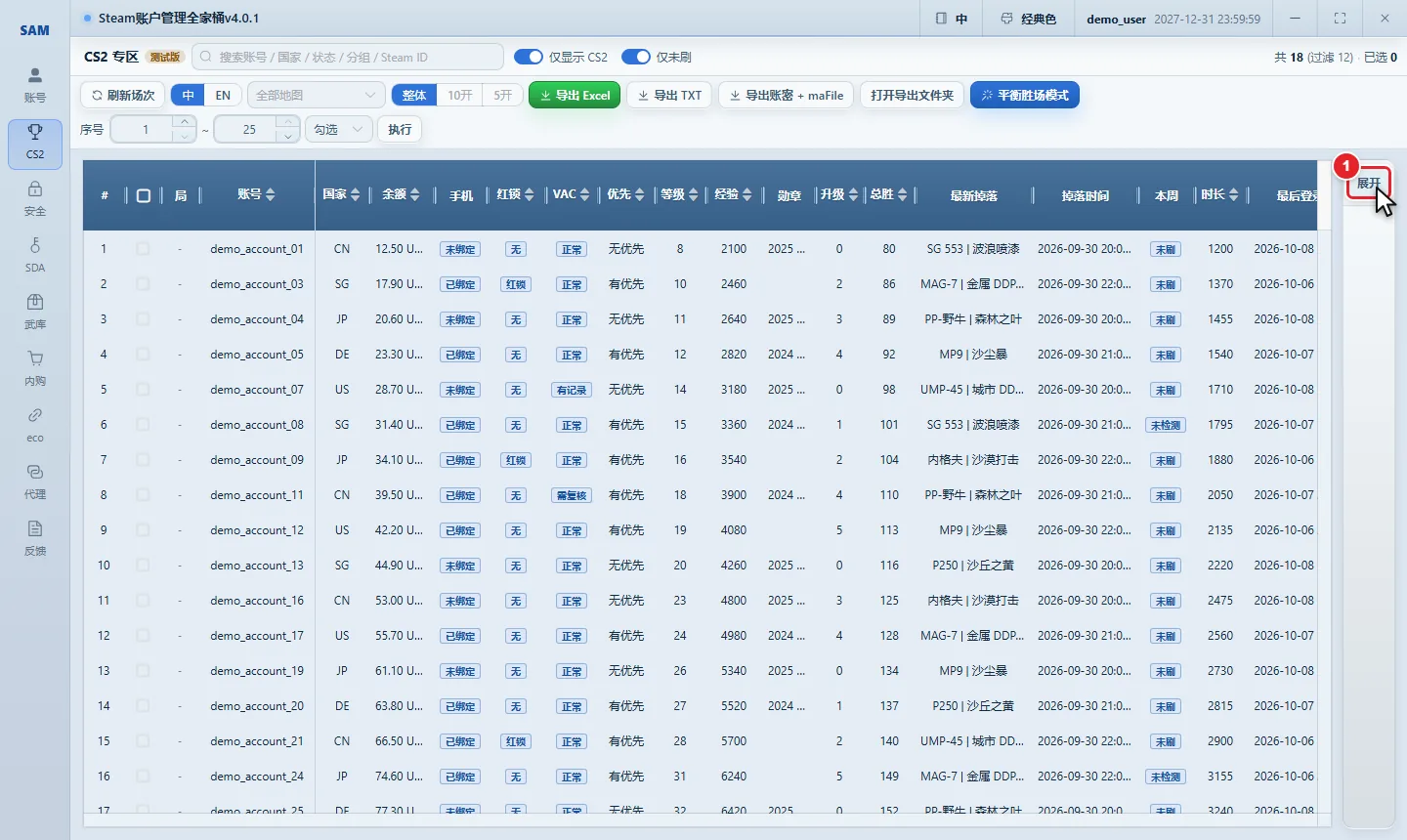The image size is (1407, 840).
Task: Open the 武库 section in the sidebar
Action: 35,313
